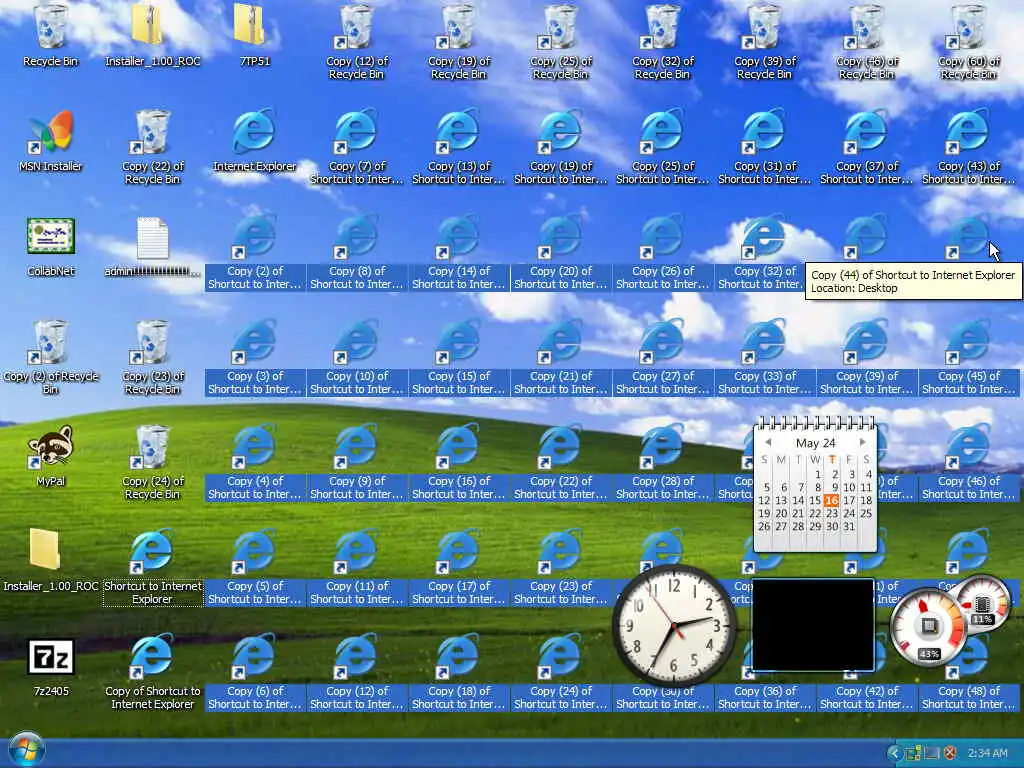The width and height of the screenshot is (1024, 768).
Task: Click Copy (7) of Shortcut to Internet Explorer
Action: (x=356, y=148)
